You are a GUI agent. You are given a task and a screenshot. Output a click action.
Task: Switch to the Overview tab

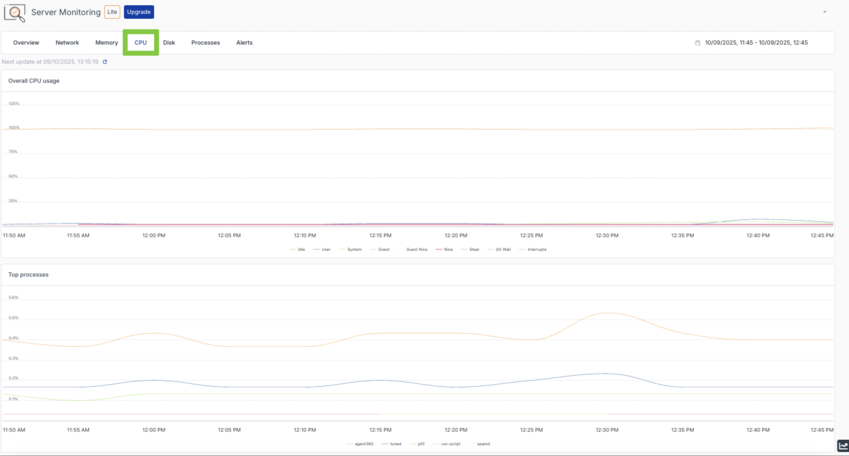[x=26, y=43]
